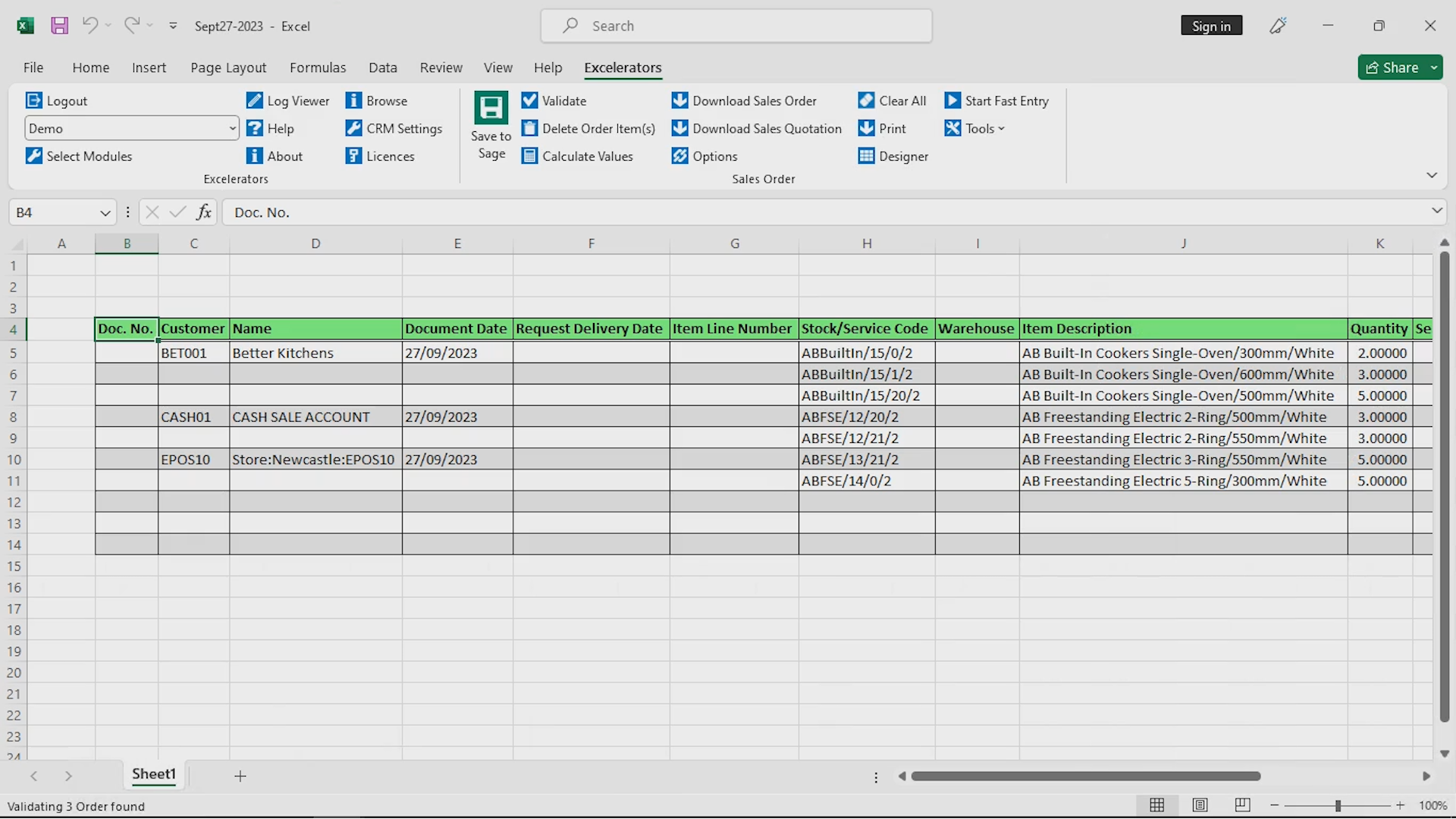Open the Name Box dropdown arrow
This screenshot has height=819, width=1456.
(105, 213)
